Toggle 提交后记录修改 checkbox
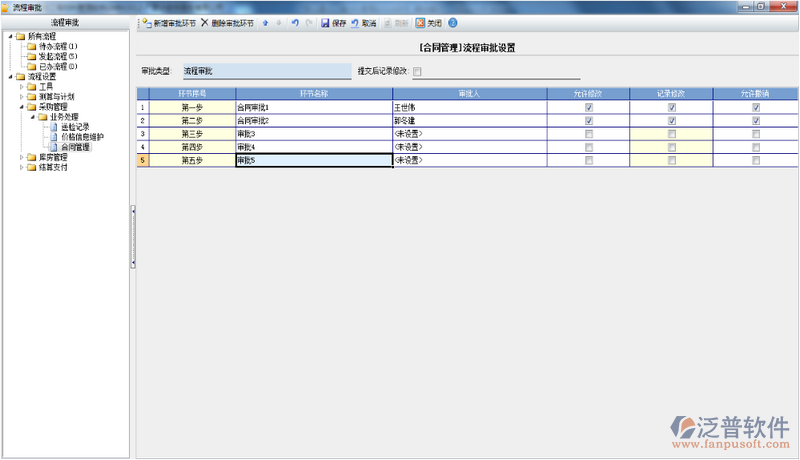The image size is (800, 460). (418, 71)
